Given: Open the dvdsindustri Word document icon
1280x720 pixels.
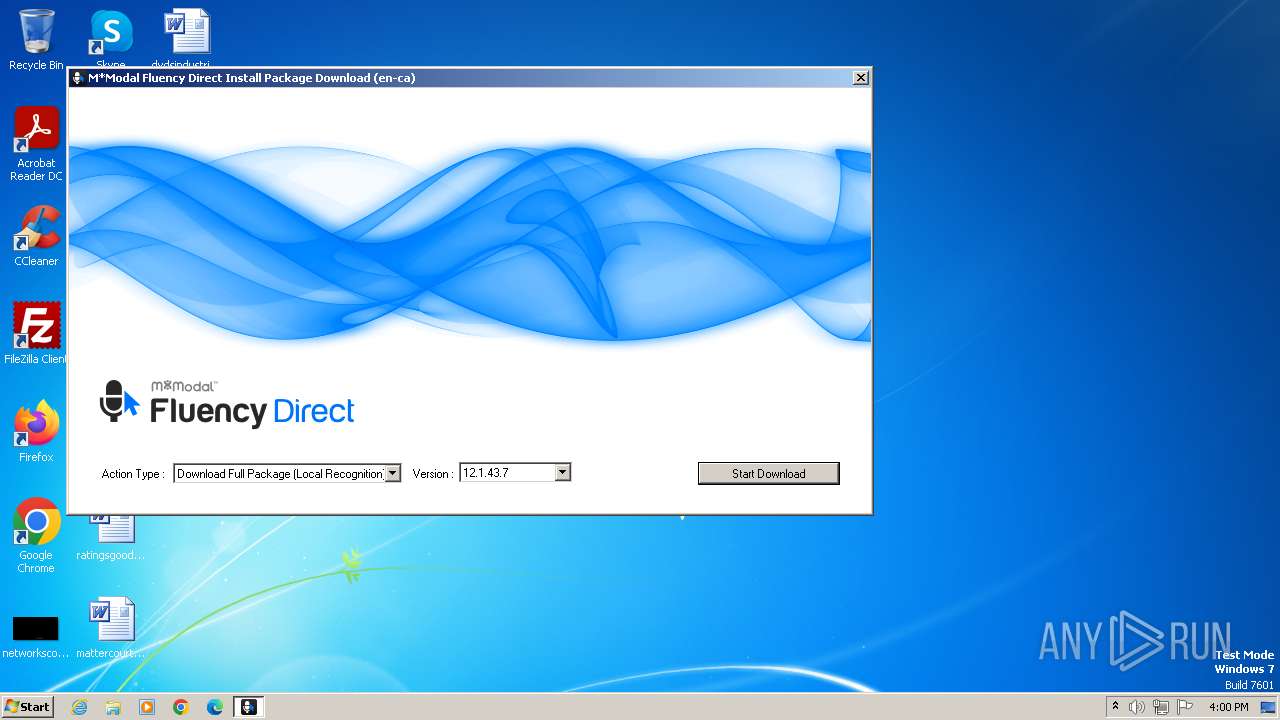Looking at the screenshot, I should tap(187, 36).
